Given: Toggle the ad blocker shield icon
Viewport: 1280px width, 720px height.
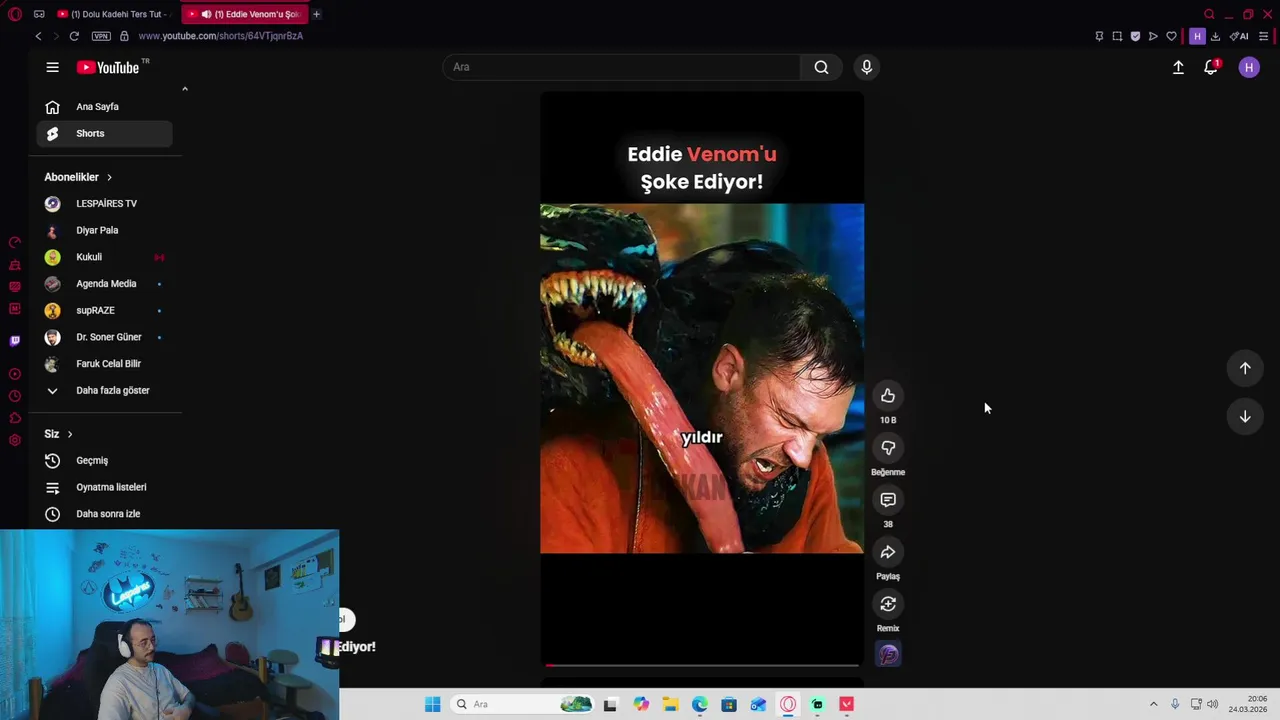Looking at the screenshot, I should (x=1135, y=36).
